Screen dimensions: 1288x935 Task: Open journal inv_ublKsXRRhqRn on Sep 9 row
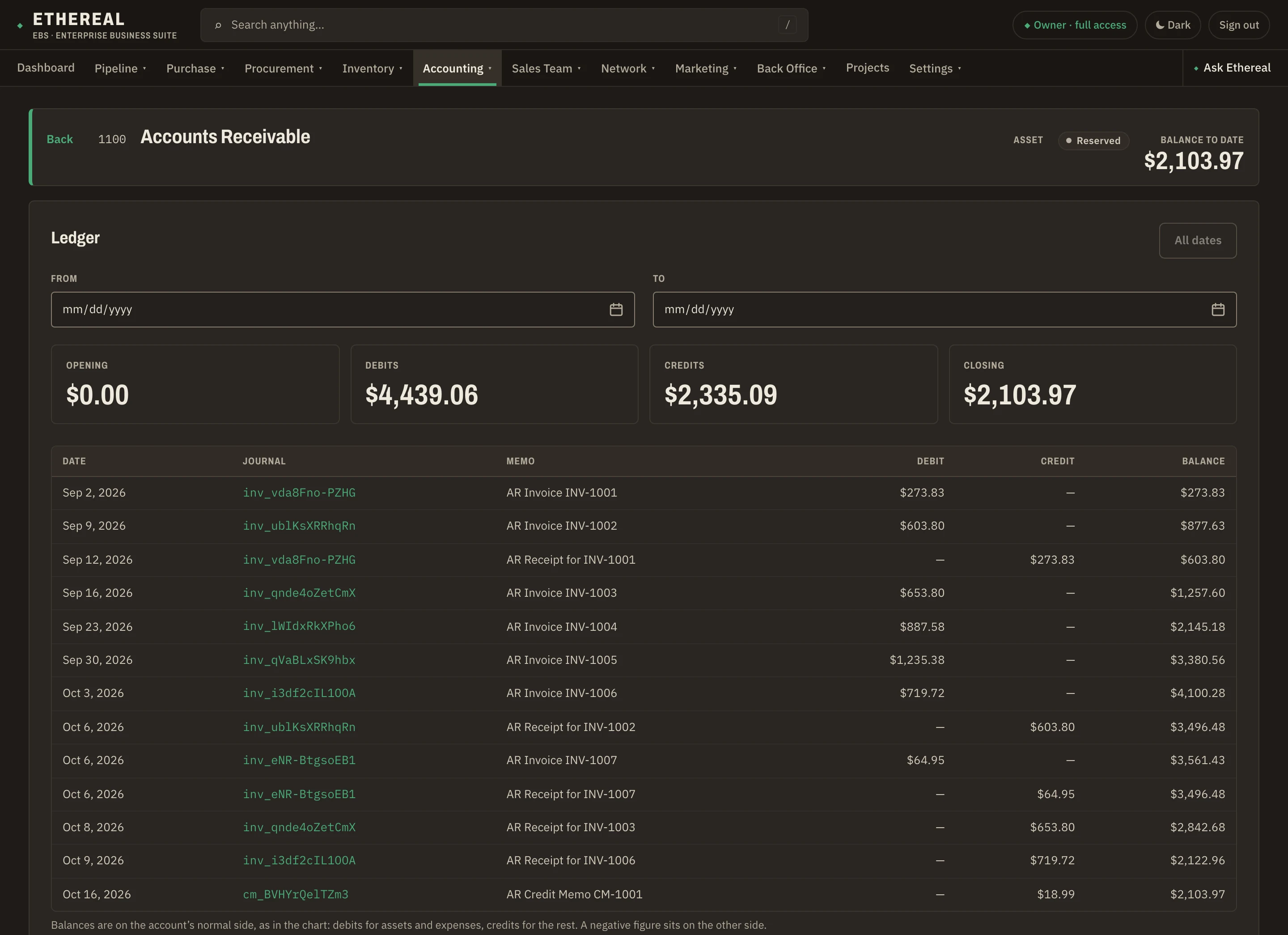(x=299, y=526)
